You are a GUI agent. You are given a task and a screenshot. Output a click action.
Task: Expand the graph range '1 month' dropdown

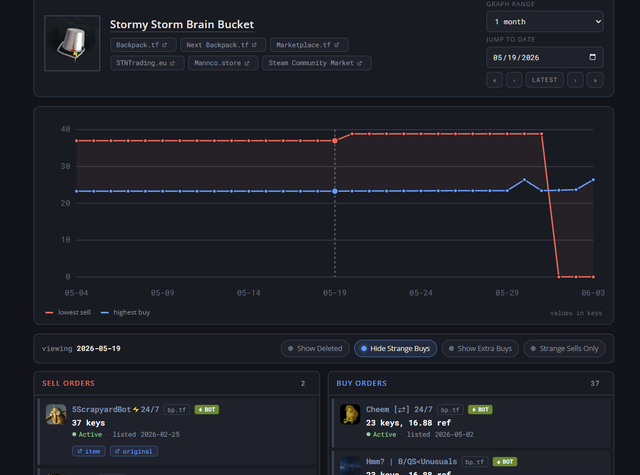coord(544,22)
